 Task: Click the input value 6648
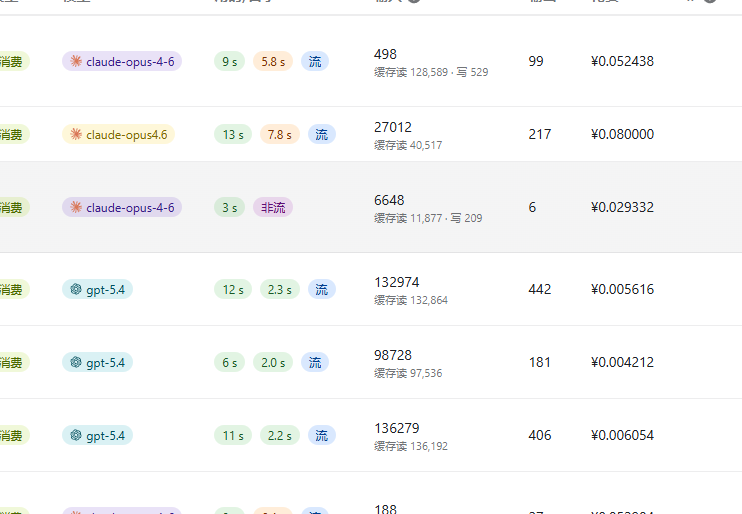(389, 200)
